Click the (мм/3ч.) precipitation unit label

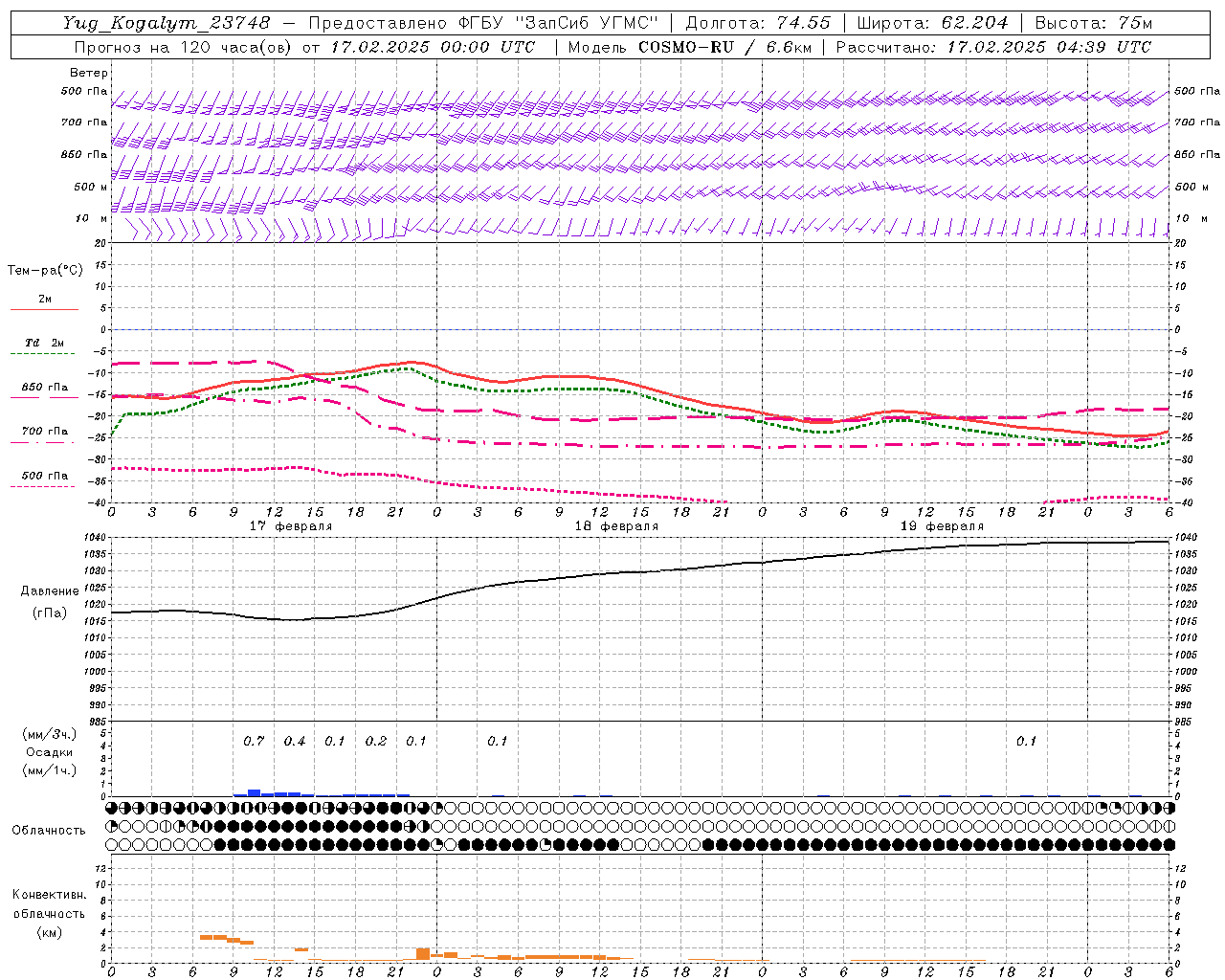(x=50, y=735)
